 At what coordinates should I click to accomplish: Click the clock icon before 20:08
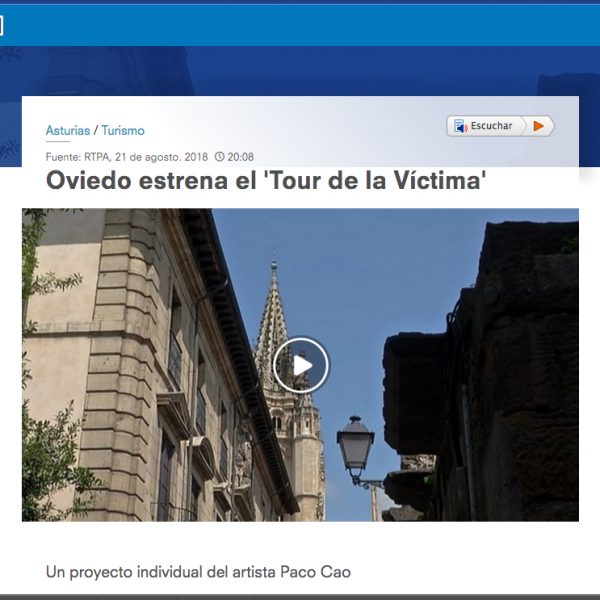[219, 157]
